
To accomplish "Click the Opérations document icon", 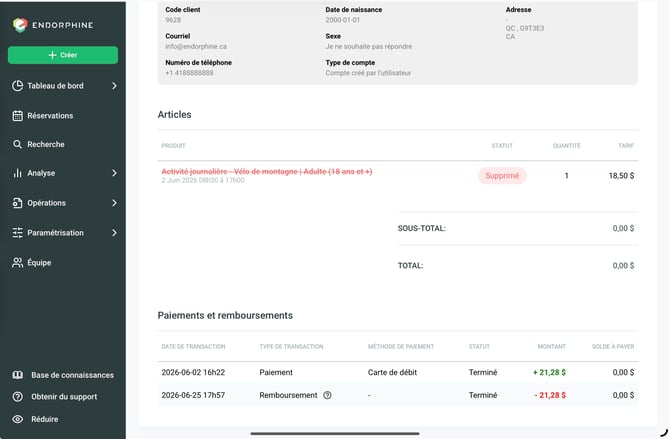I will 17,203.
